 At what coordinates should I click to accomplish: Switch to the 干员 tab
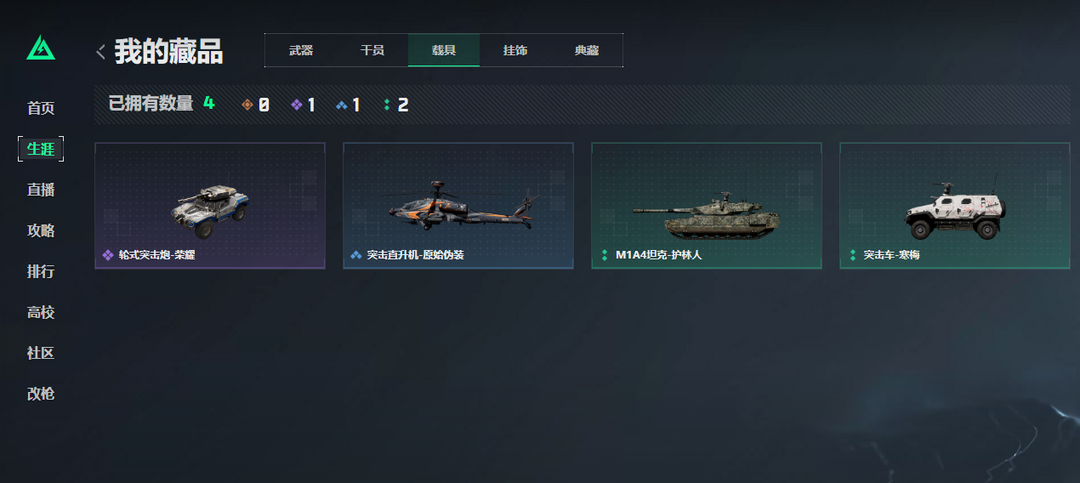click(x=373, y=50)
